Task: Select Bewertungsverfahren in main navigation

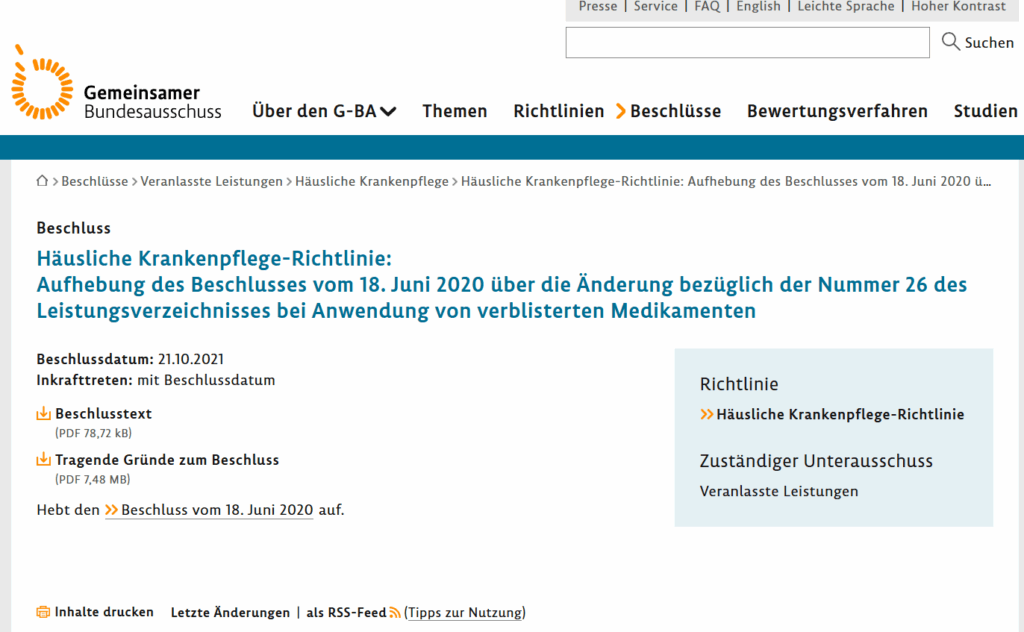Action: pyautogui.click(x=837, y=111)
